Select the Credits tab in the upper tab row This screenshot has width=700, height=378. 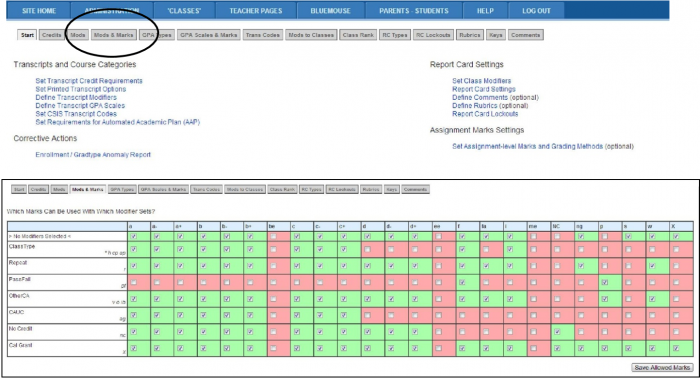click(51, 35)
